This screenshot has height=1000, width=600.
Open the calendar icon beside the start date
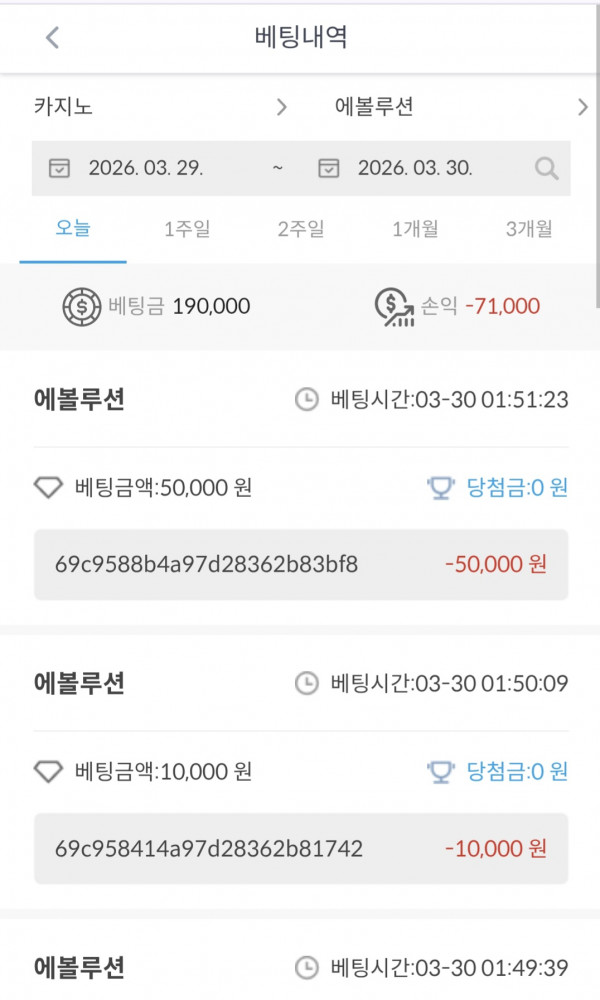(60, 168)
